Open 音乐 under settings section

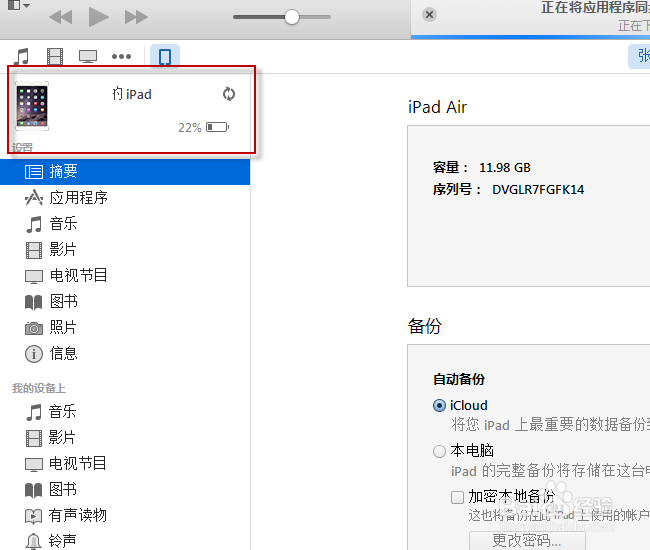125,224
